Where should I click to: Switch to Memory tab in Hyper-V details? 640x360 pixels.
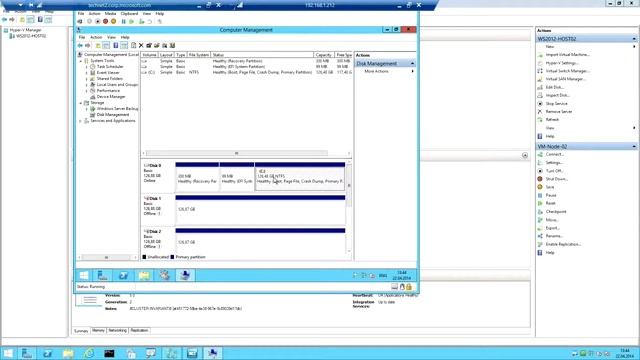point(98,330)
